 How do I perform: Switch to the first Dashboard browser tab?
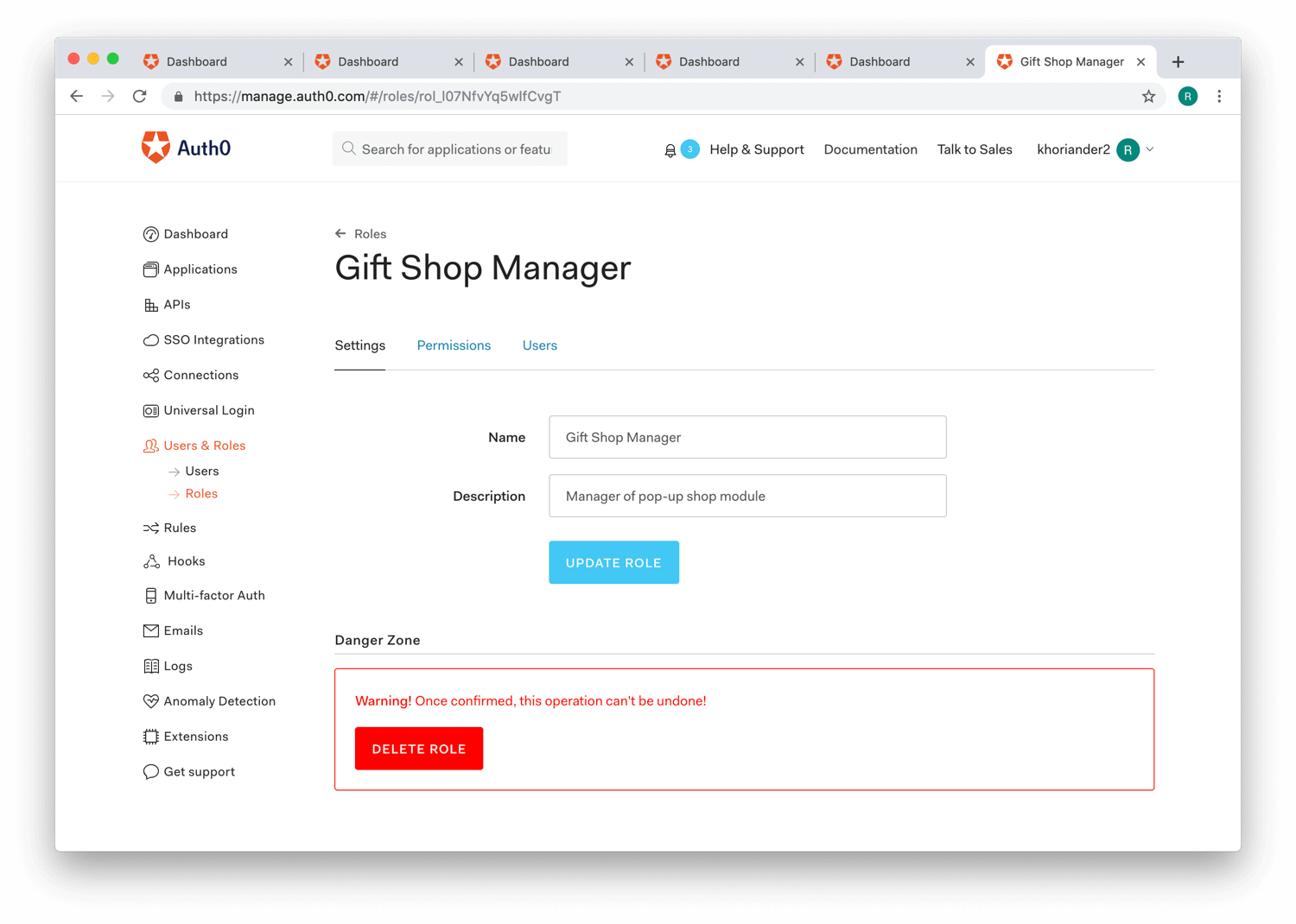click(x=216, y=61)
